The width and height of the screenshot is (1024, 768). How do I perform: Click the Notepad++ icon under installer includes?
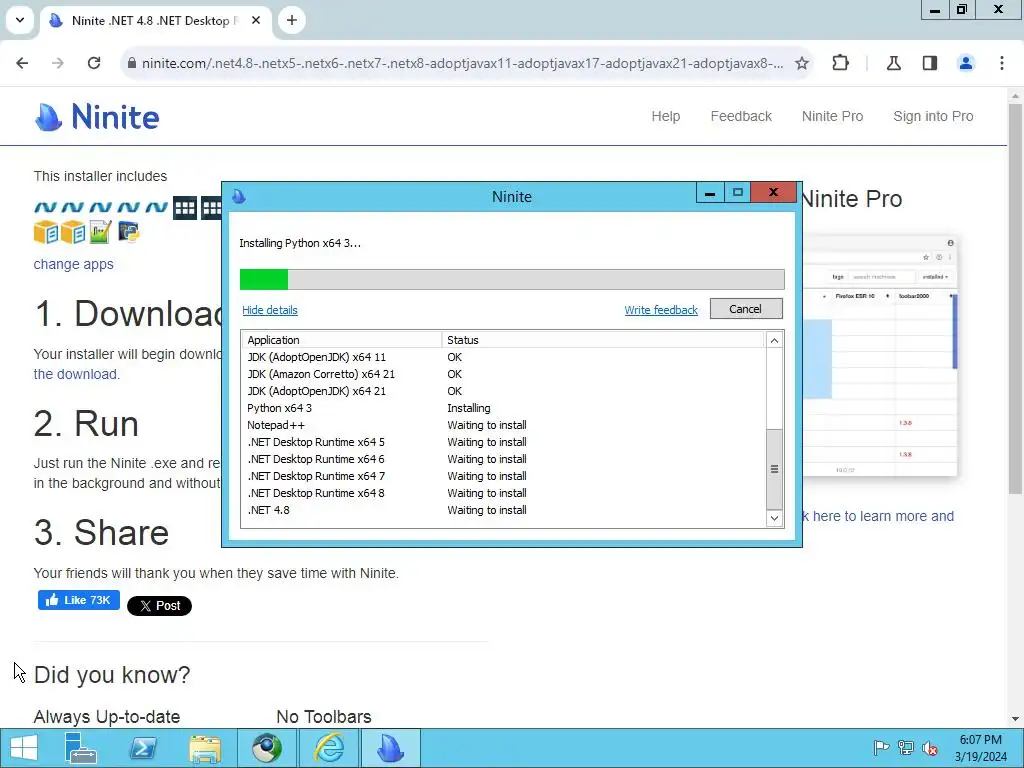click(101, 232)
